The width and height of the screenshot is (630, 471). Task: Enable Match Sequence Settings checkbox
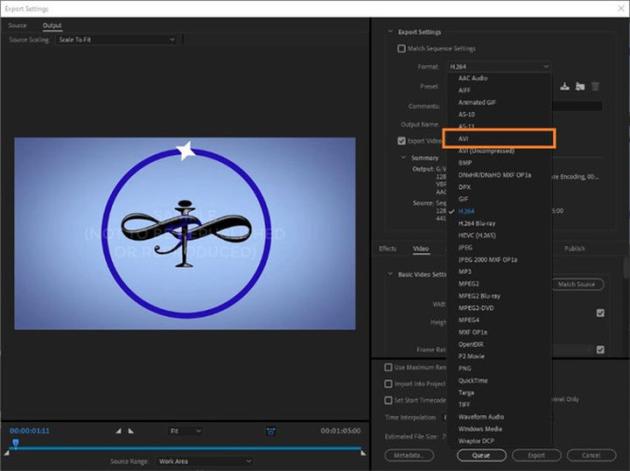coord(401,49)
